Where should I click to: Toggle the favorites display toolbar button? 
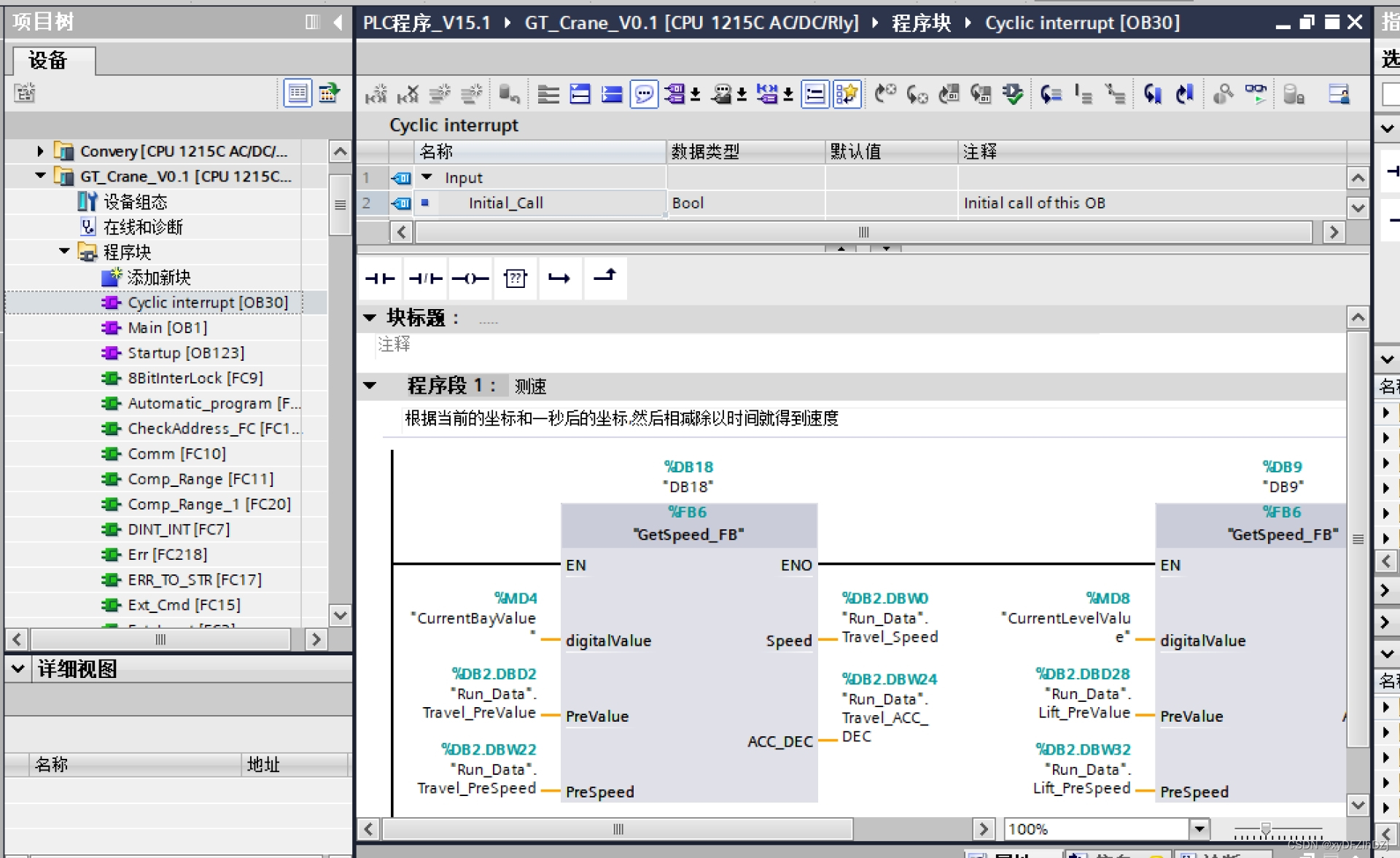847,94
